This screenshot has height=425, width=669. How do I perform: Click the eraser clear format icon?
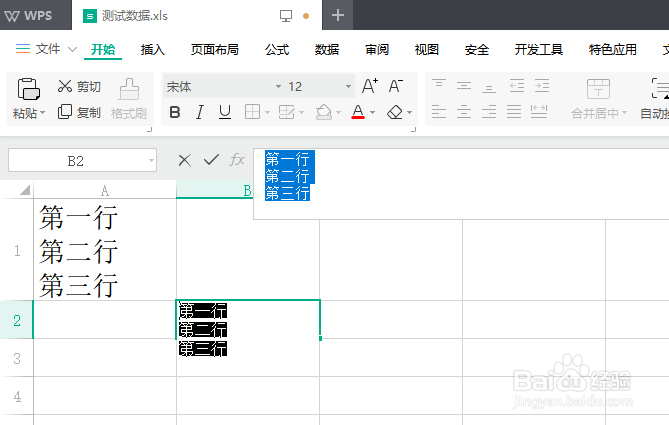point(395,112)
